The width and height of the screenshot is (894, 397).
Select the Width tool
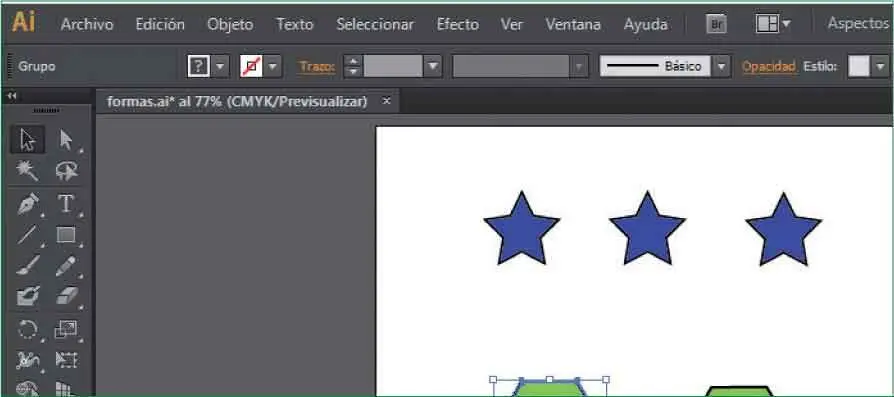27,360
